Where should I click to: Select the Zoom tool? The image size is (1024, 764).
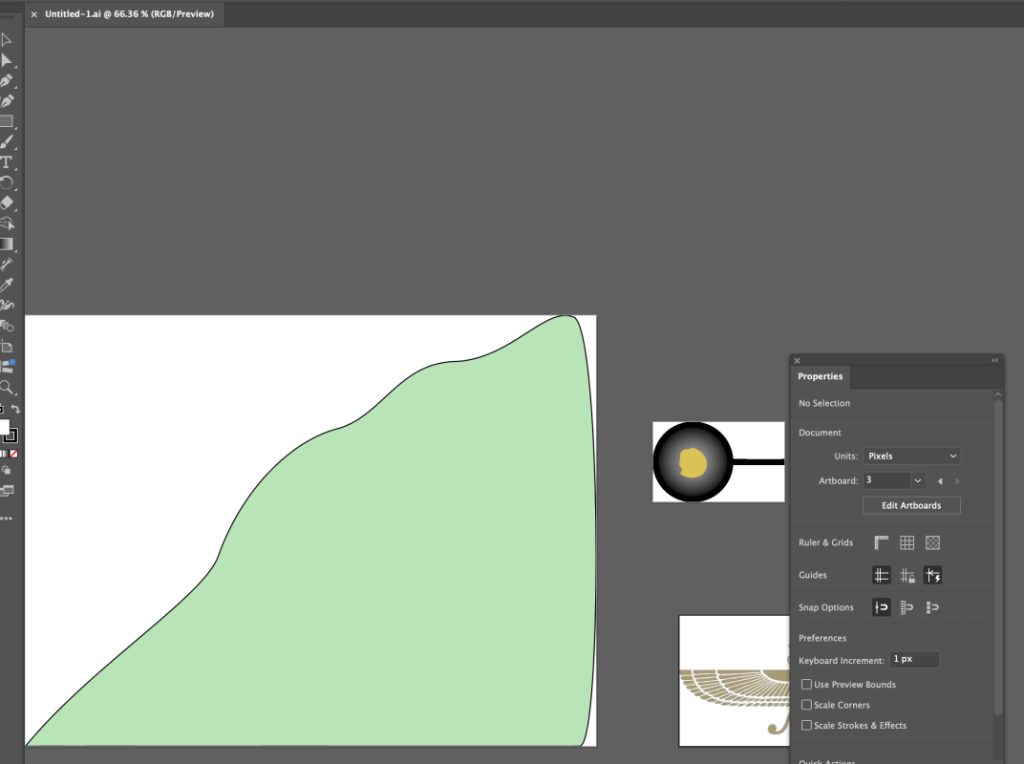pyautogui.click(x=7, y=387)
